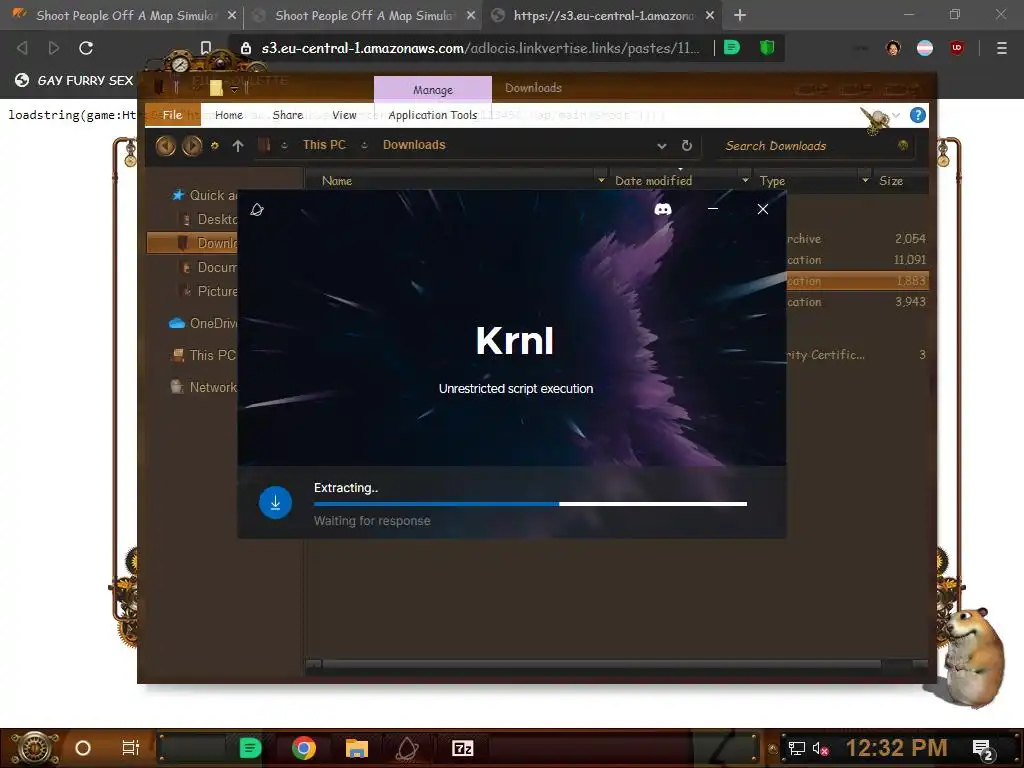Open Type column filter dropdown

pyautogui.click(x=865, y=180)
